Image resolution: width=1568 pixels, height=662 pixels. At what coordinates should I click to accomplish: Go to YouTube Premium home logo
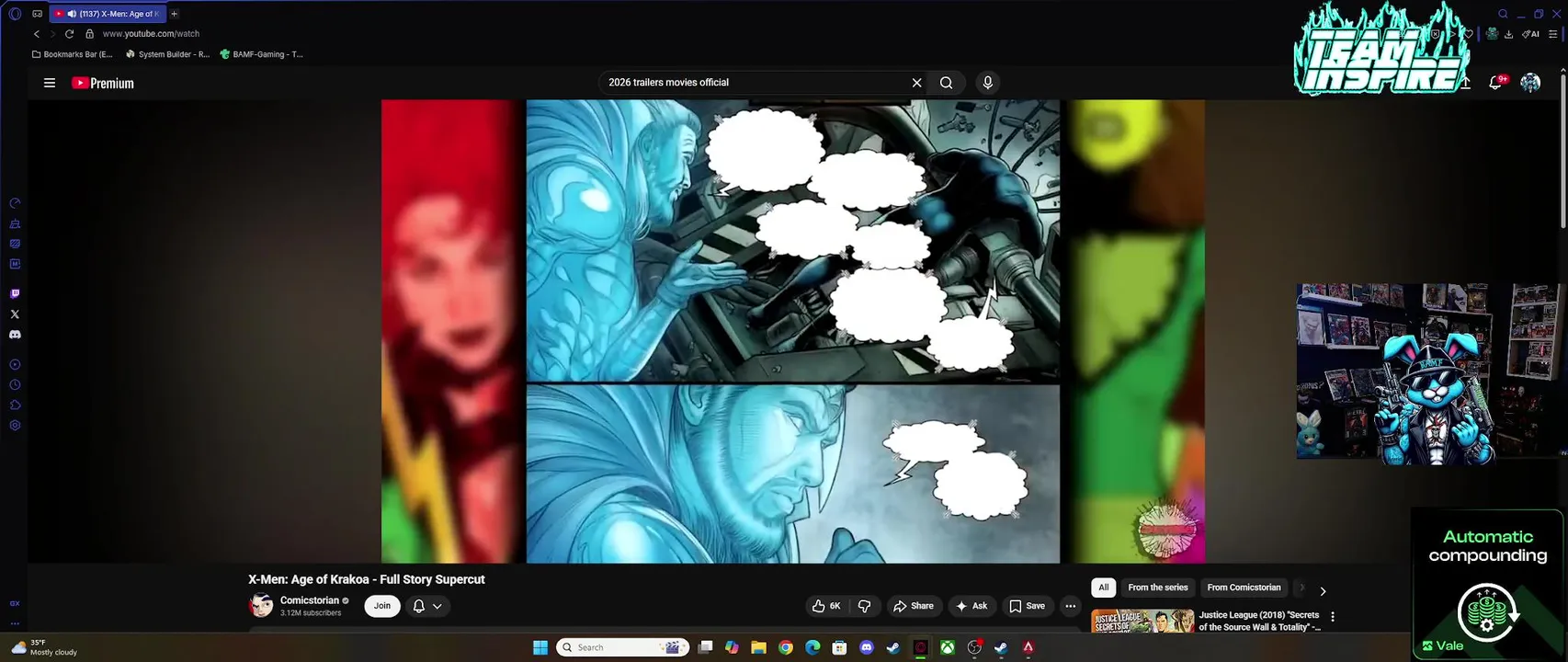pyautogui.click(x=103, y=83)
